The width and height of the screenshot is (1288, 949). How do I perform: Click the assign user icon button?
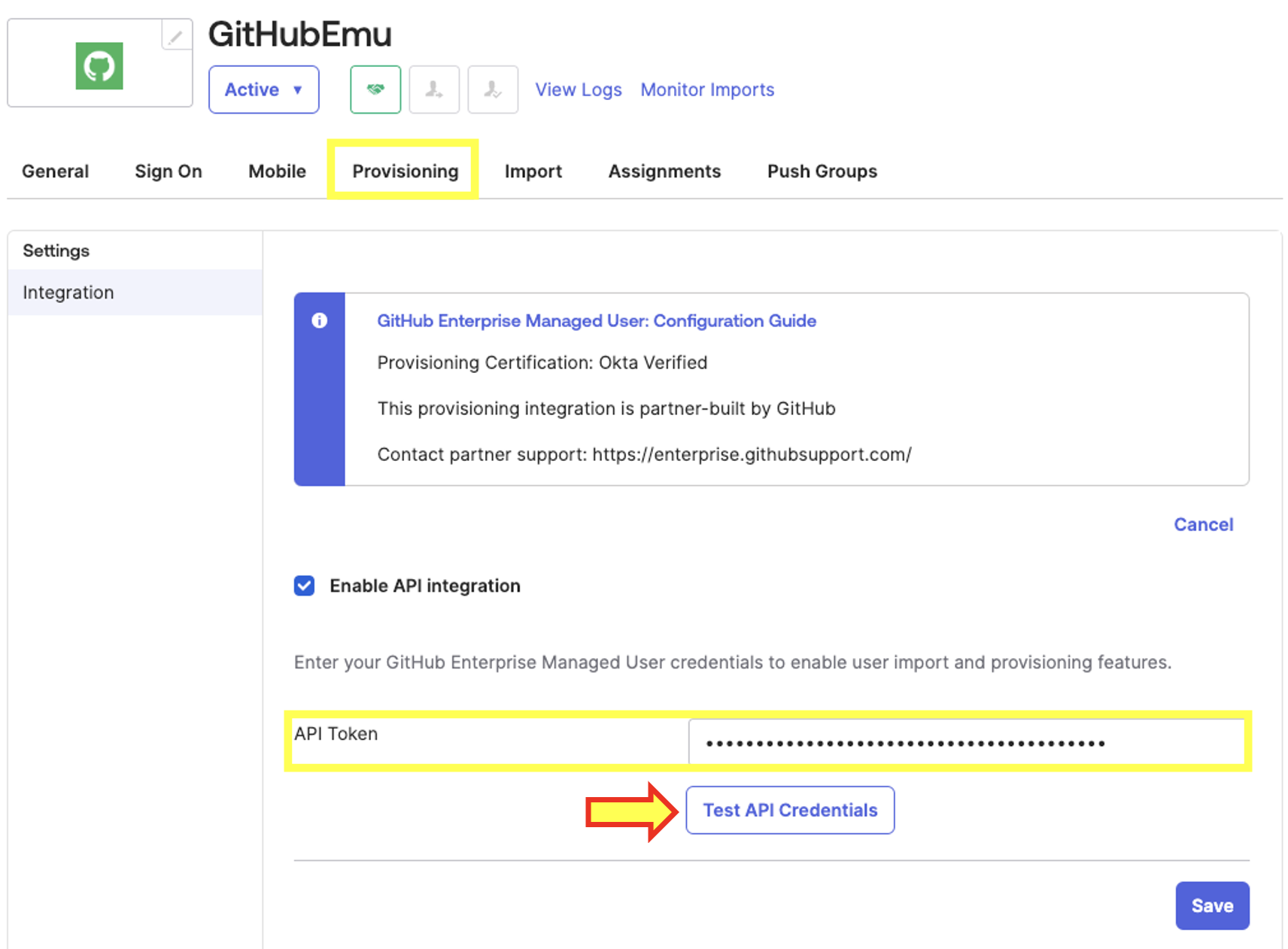[x=434, y=89]
